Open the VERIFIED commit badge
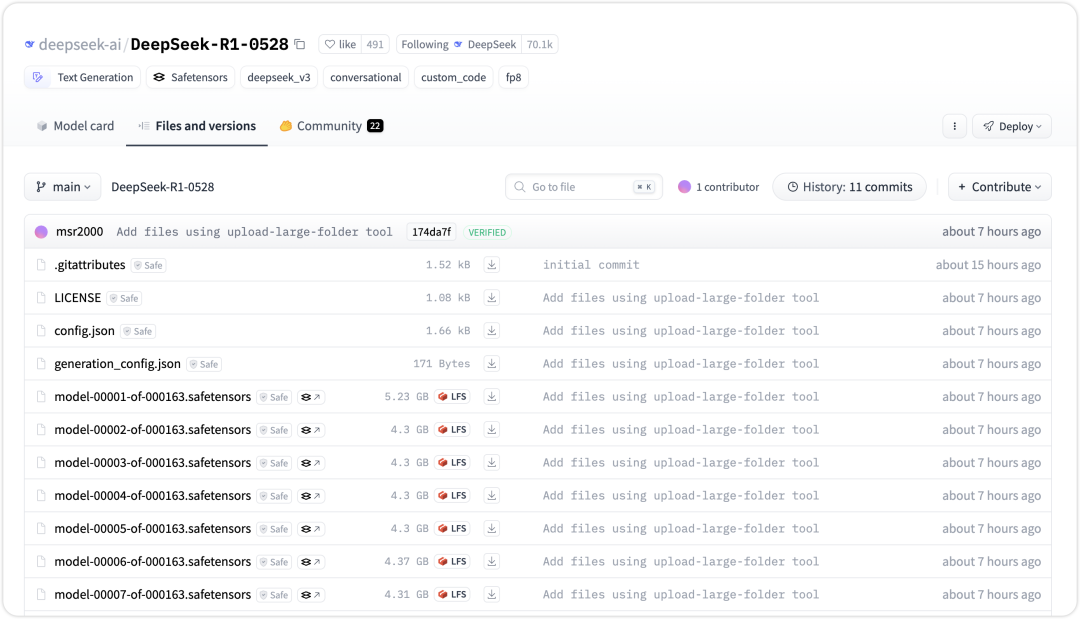The image size is (1080, 619). tap(487, 232)
